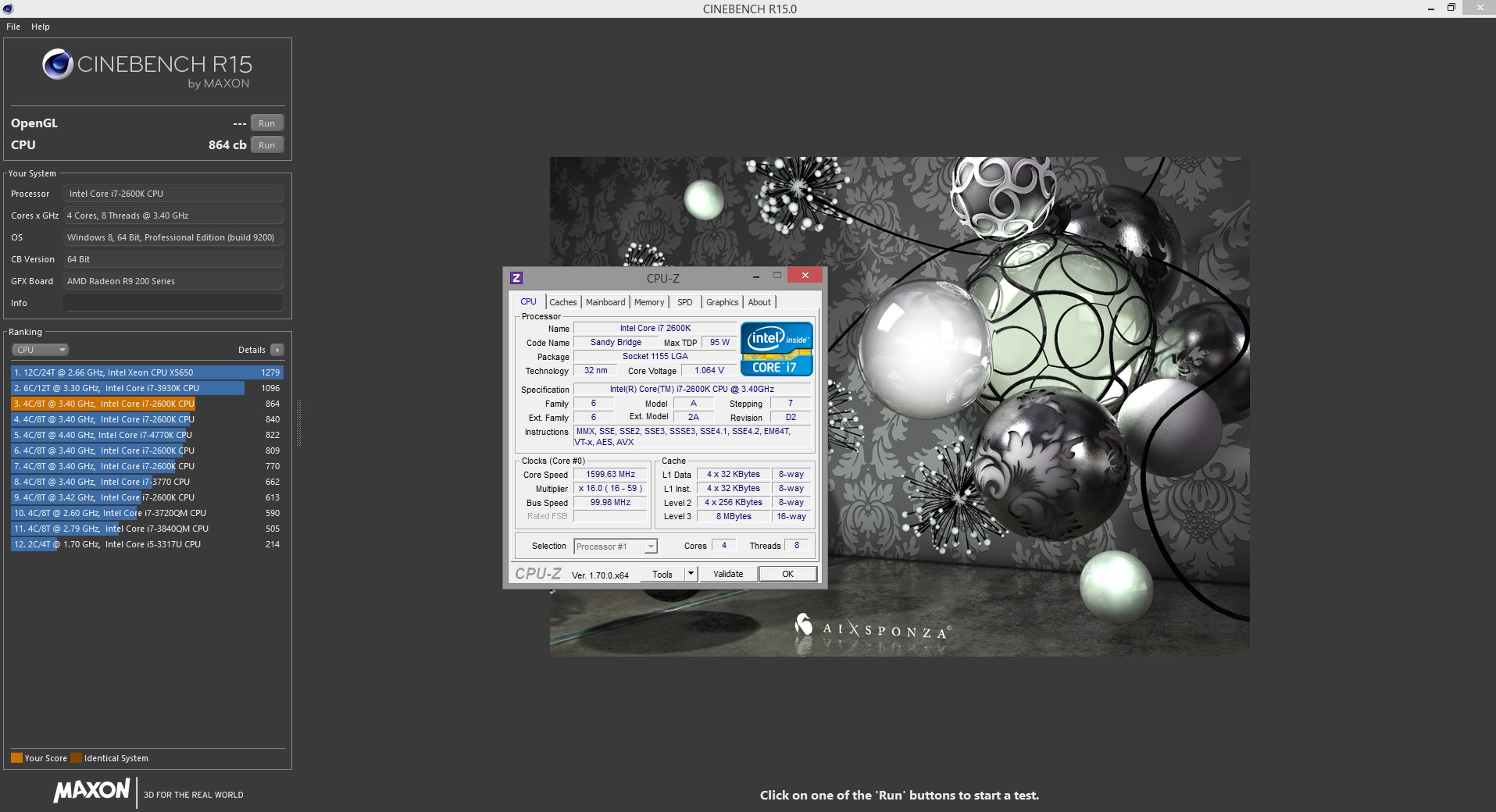Run the OpenGL benchmark
The width and height of the screenshot is (1496, 812).
tap(267, 123)
